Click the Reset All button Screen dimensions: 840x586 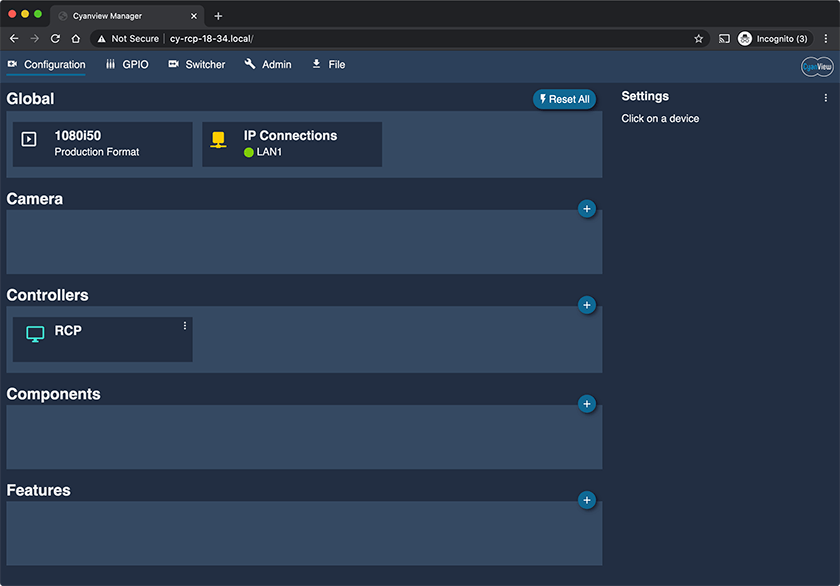[x=564, y=99]
